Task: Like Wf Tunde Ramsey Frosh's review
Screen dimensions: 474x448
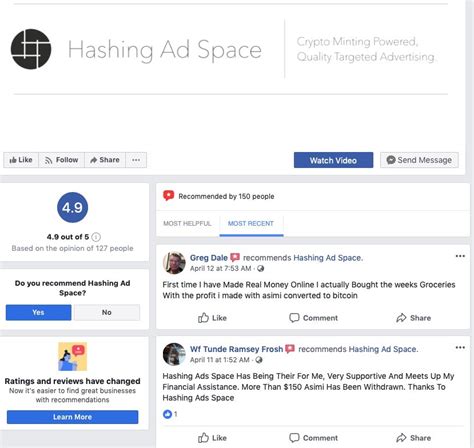Action: (x=212, y=438)
